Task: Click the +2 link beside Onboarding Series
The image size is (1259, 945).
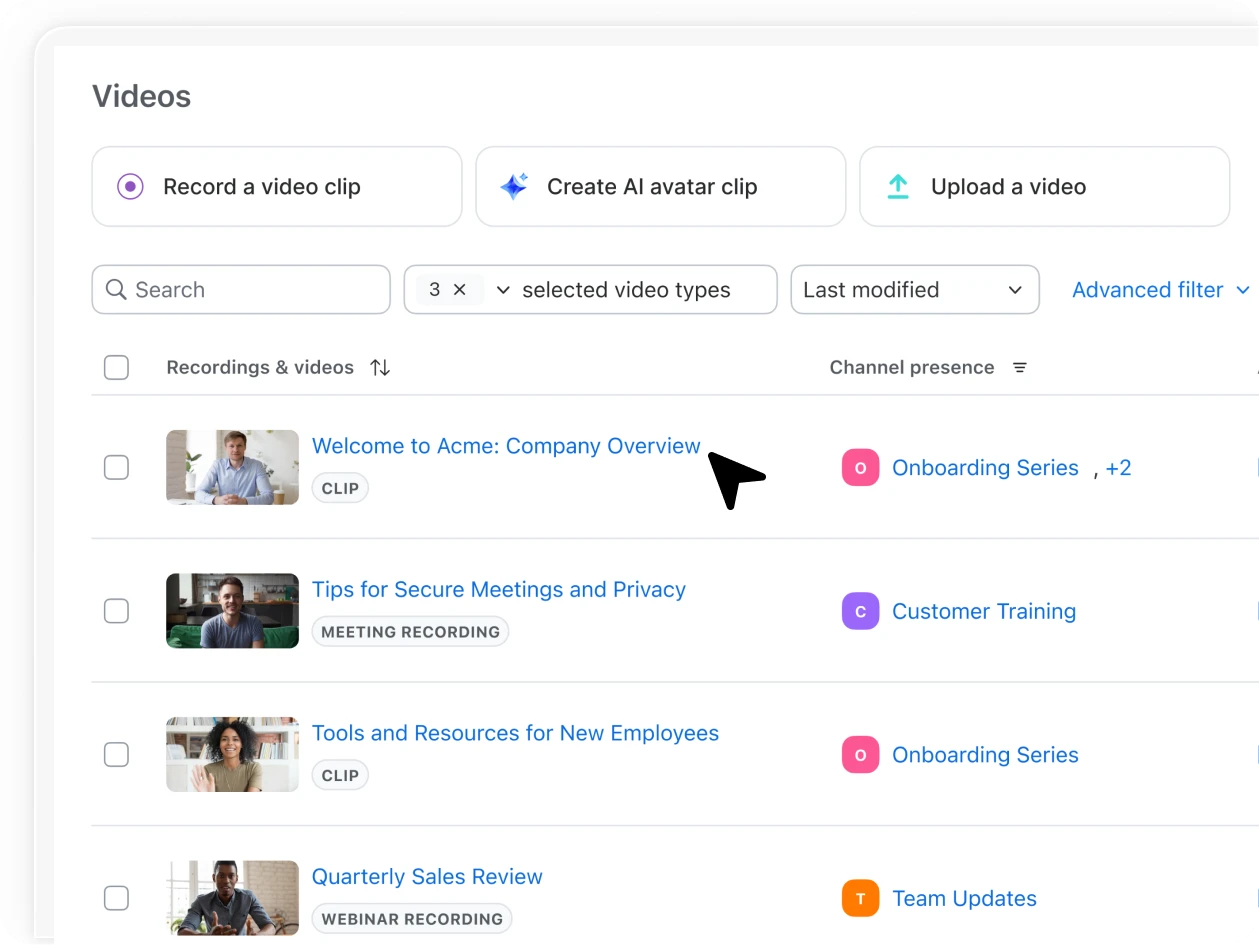Action: tap(1119, 467)
